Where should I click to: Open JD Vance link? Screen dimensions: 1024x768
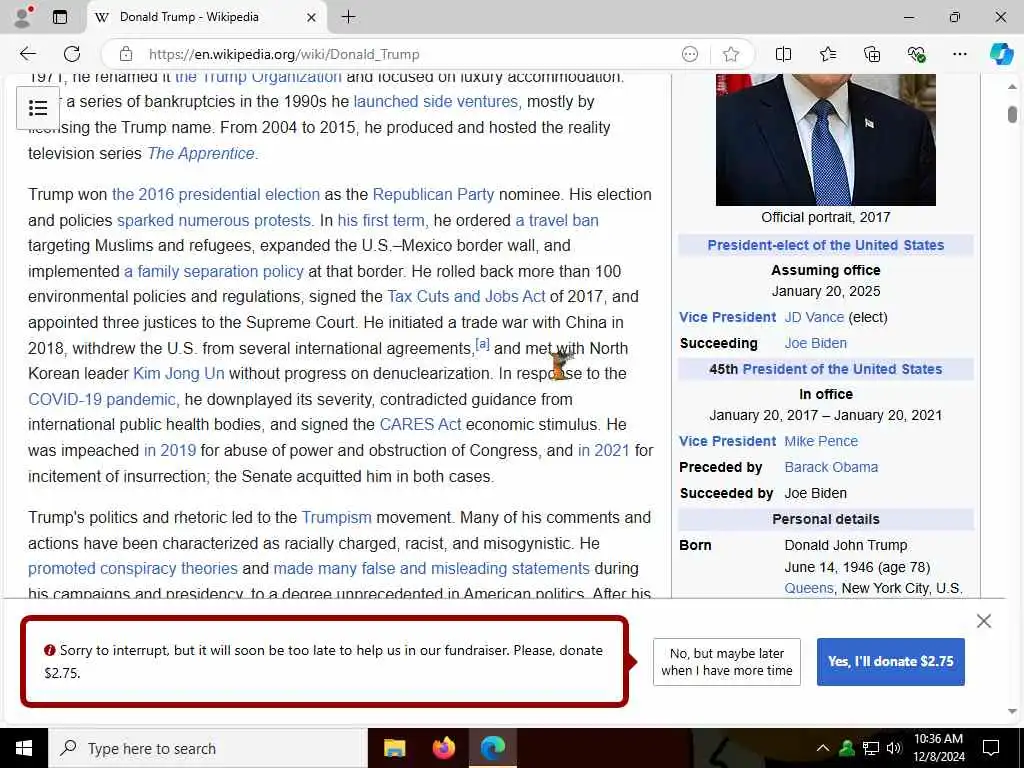(814, 317)
